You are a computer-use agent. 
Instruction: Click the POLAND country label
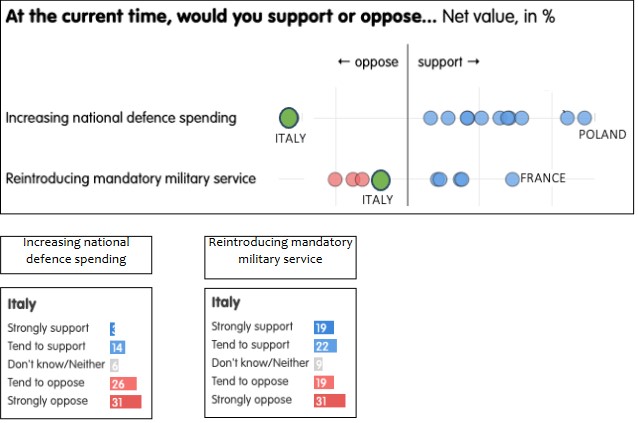pyautogui.click(x=602, y=135)
